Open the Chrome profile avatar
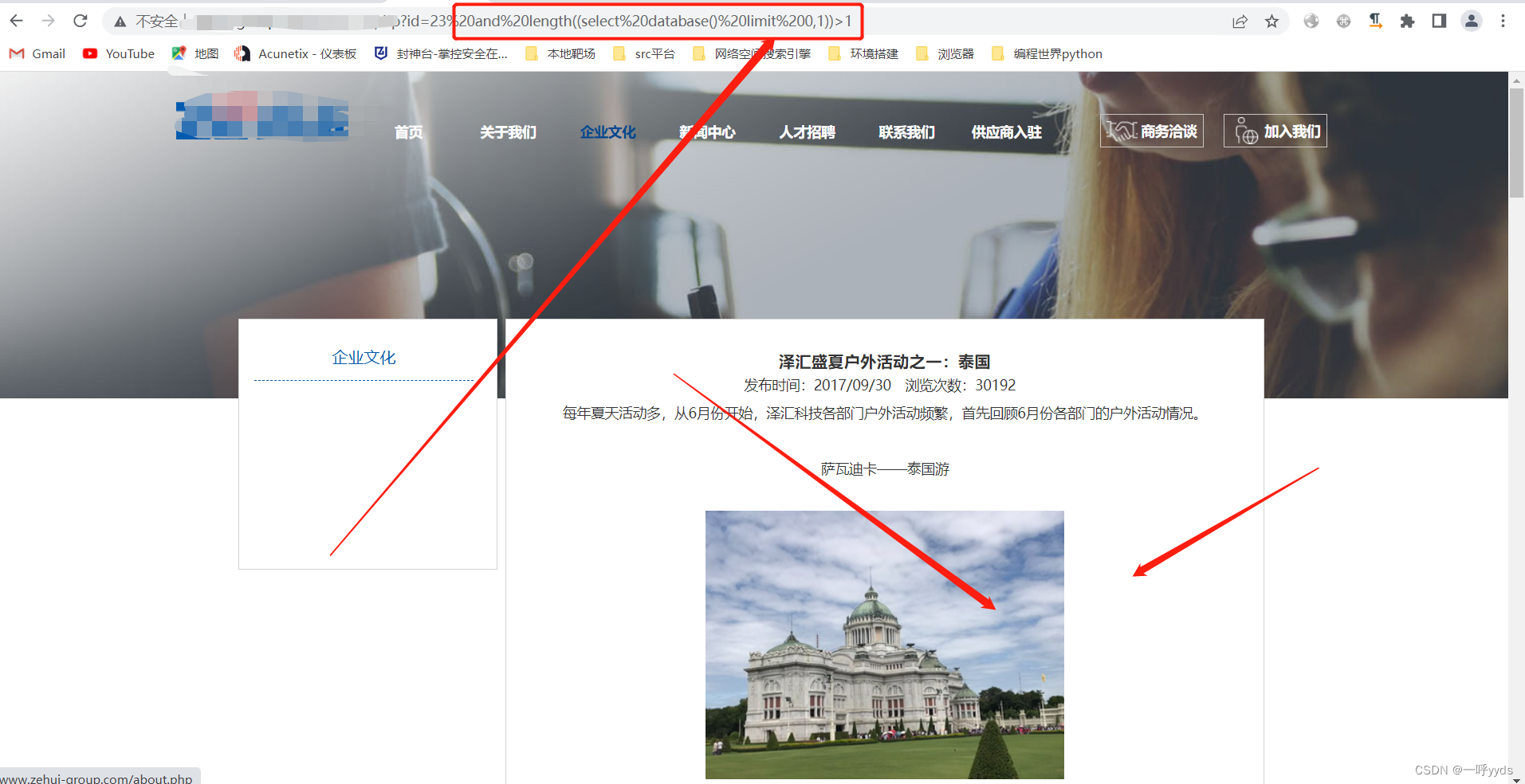 coord(1472,22)
